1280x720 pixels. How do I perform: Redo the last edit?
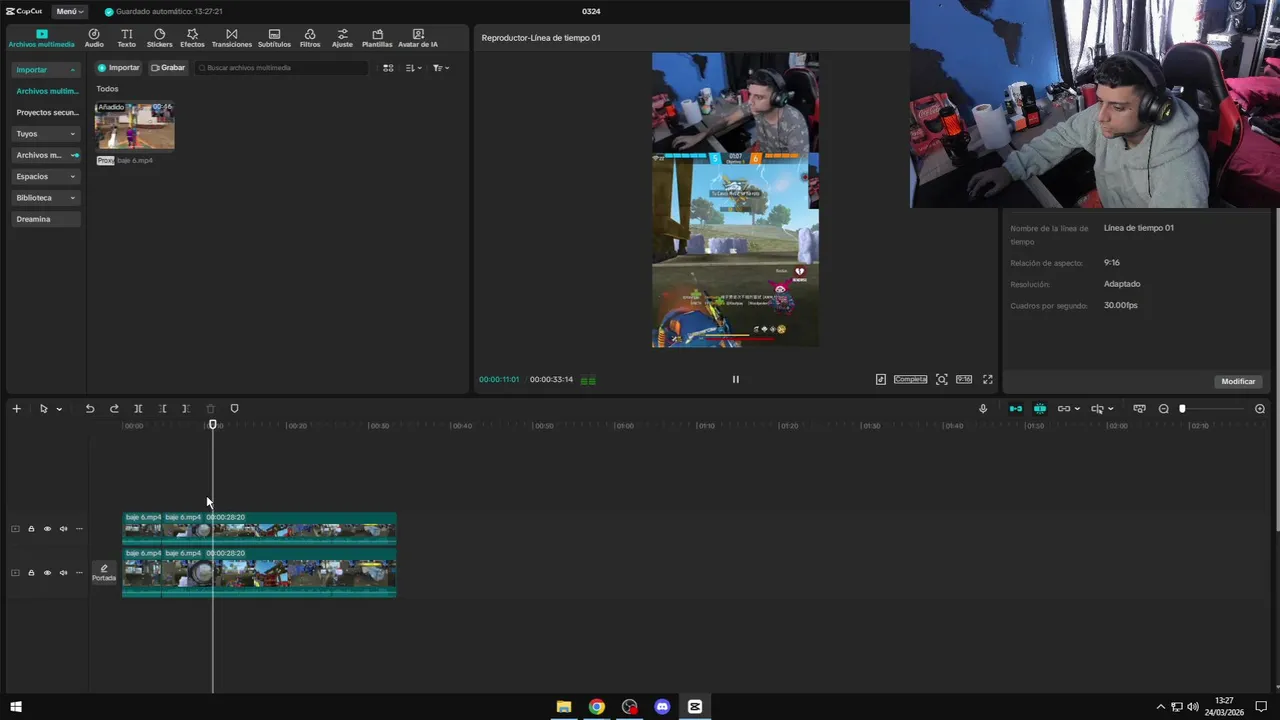click(114, 408)
